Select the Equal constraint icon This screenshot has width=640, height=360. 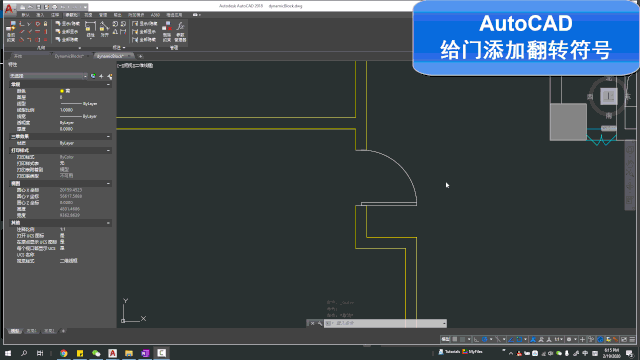pos(46,40)
